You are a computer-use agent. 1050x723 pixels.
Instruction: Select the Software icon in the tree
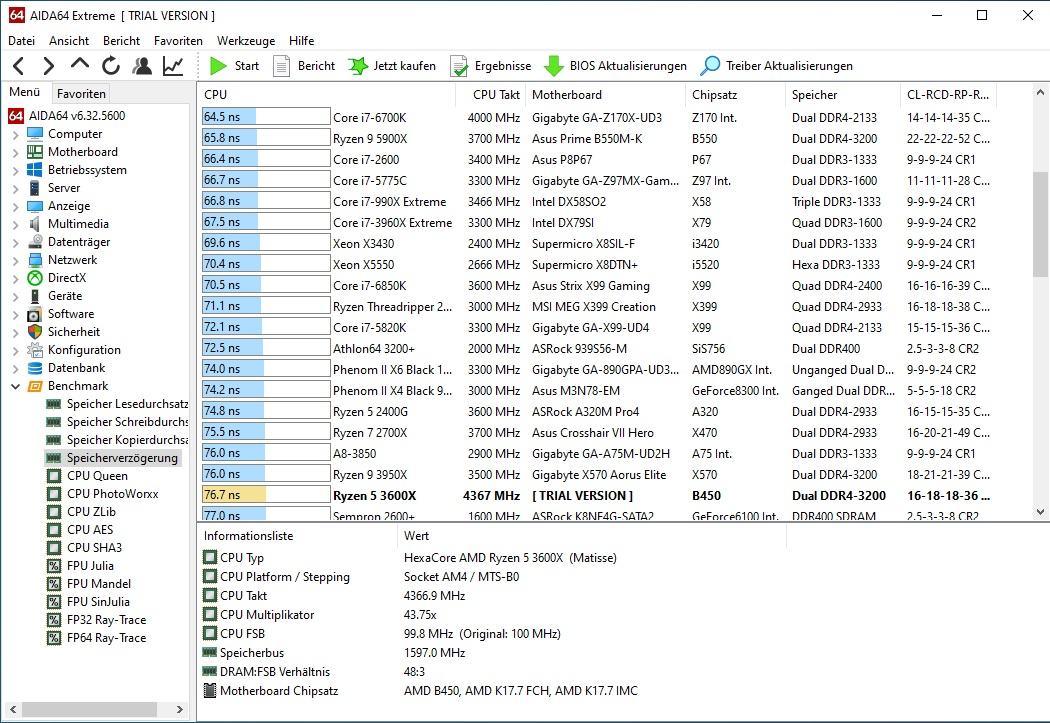(35, 314)
